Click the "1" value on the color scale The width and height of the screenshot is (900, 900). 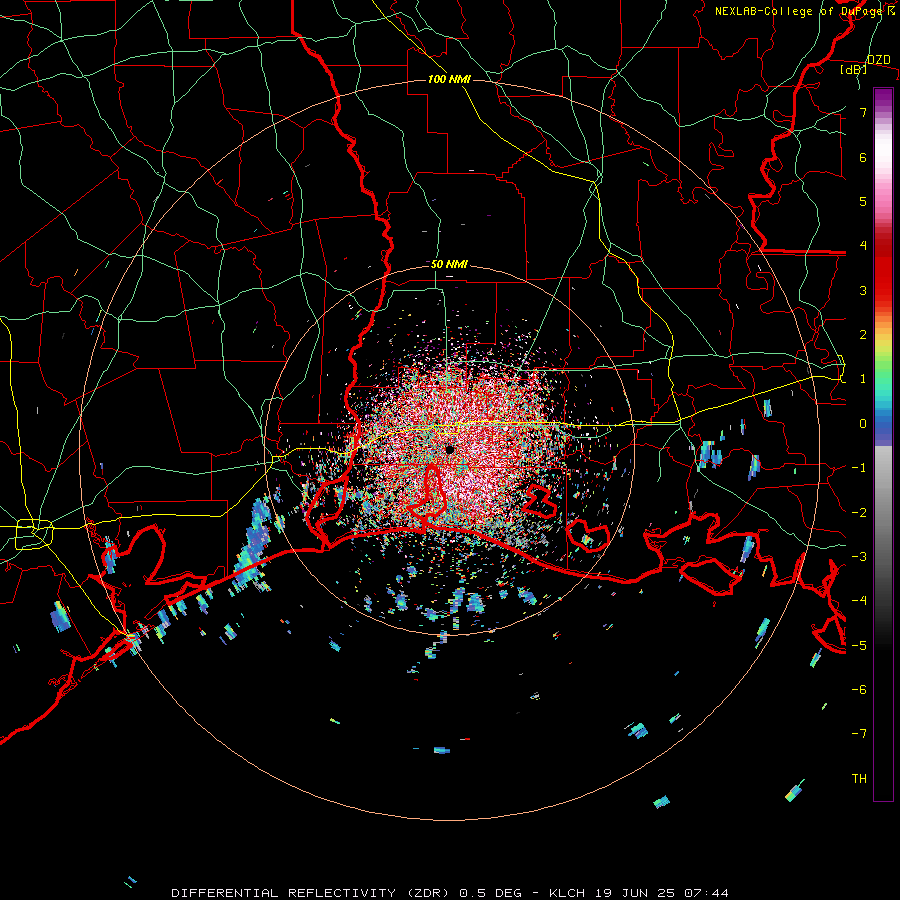863,379
